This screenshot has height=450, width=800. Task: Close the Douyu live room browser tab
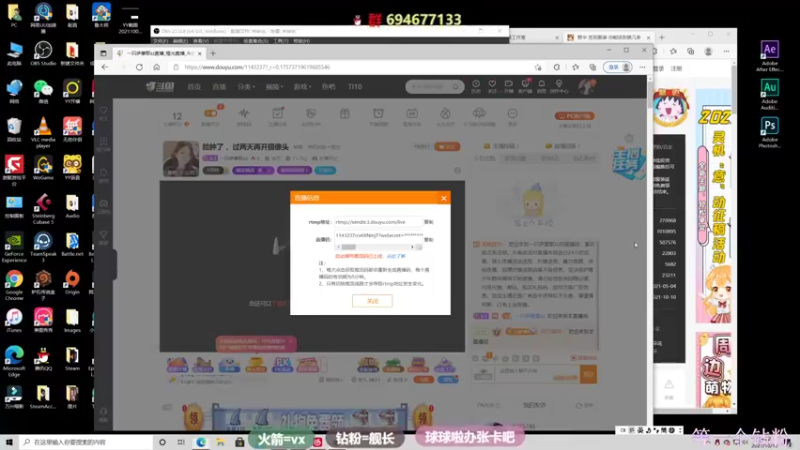click(199, 53)
